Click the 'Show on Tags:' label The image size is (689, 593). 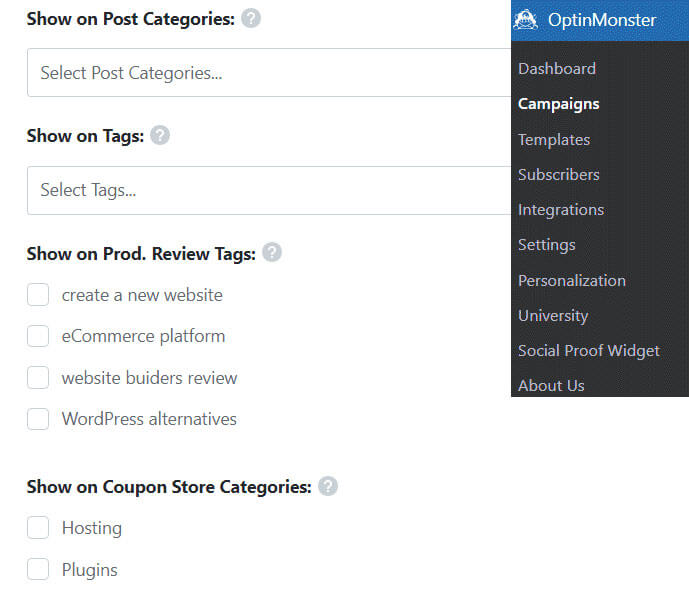coord(85,136)
